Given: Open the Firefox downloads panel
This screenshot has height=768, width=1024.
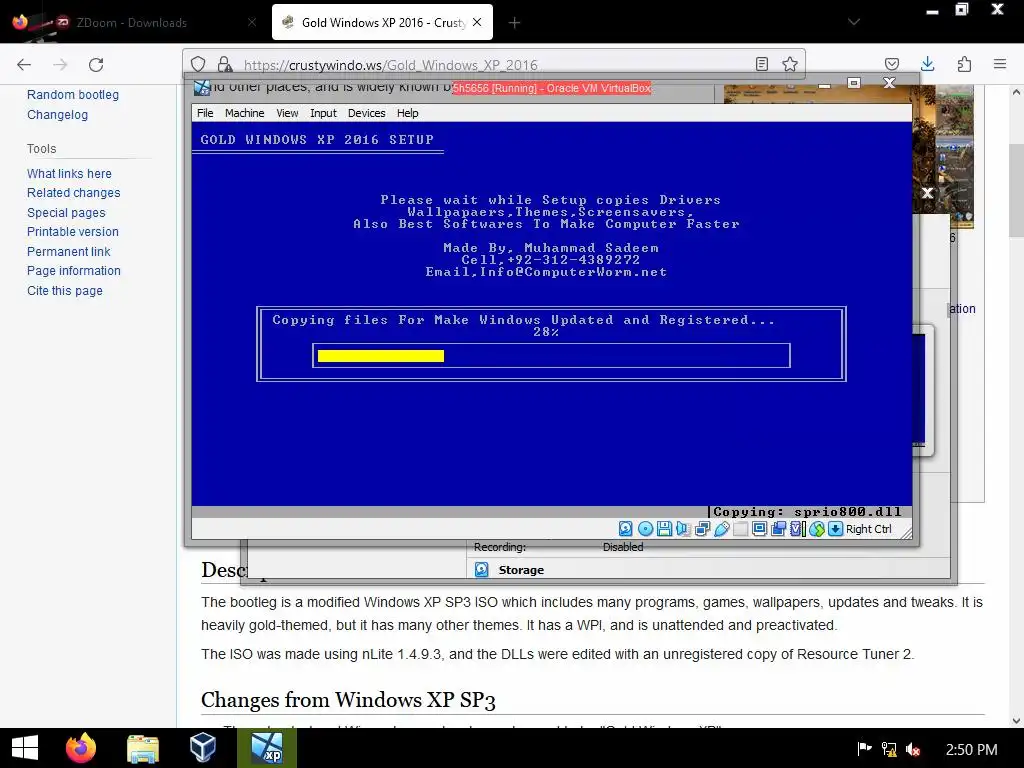Looking at the screenshot, I should click(927, 64).
